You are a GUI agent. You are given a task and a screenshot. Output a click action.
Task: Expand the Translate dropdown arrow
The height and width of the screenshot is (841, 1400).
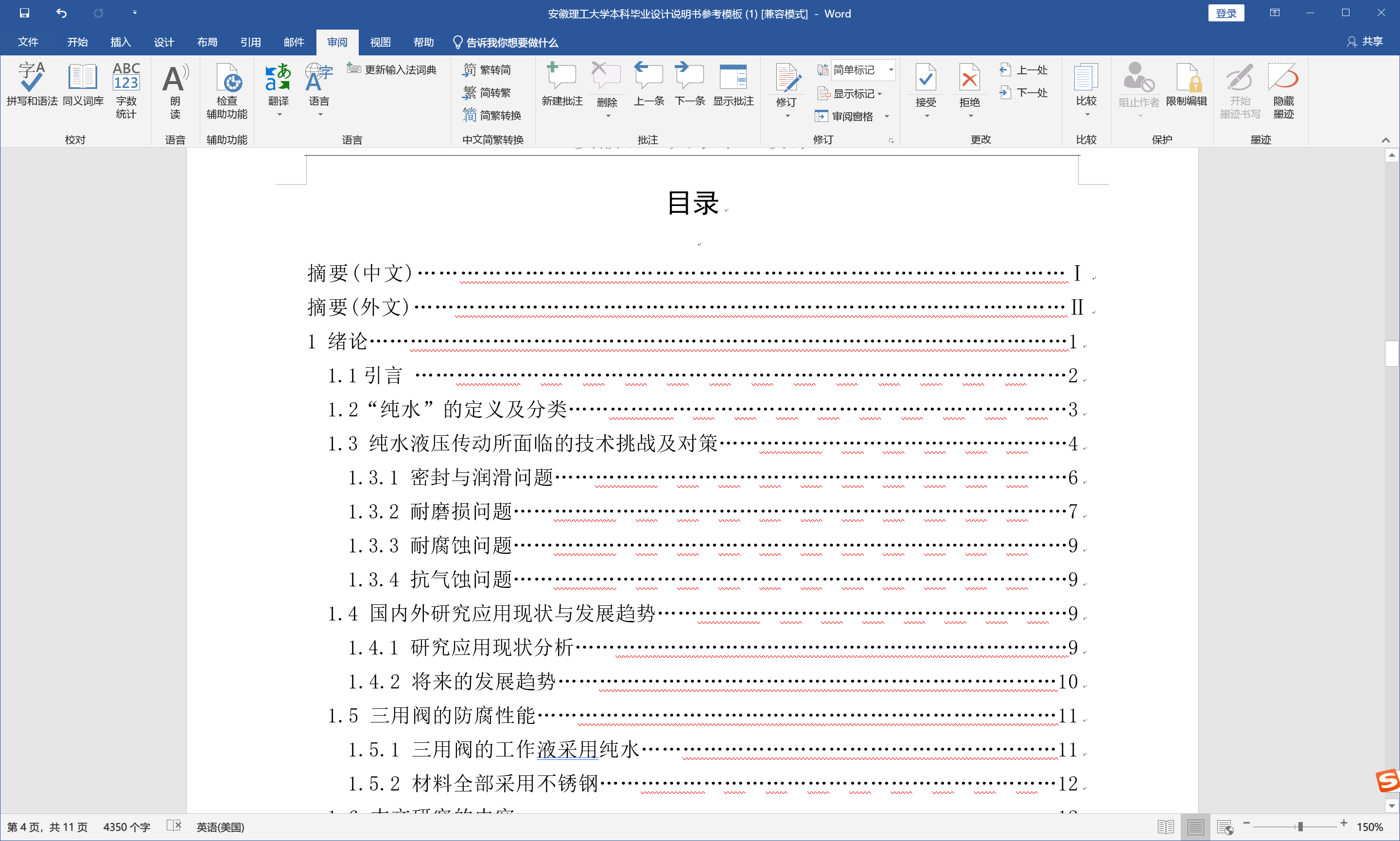pyautogui.click(x=279, y=115)
